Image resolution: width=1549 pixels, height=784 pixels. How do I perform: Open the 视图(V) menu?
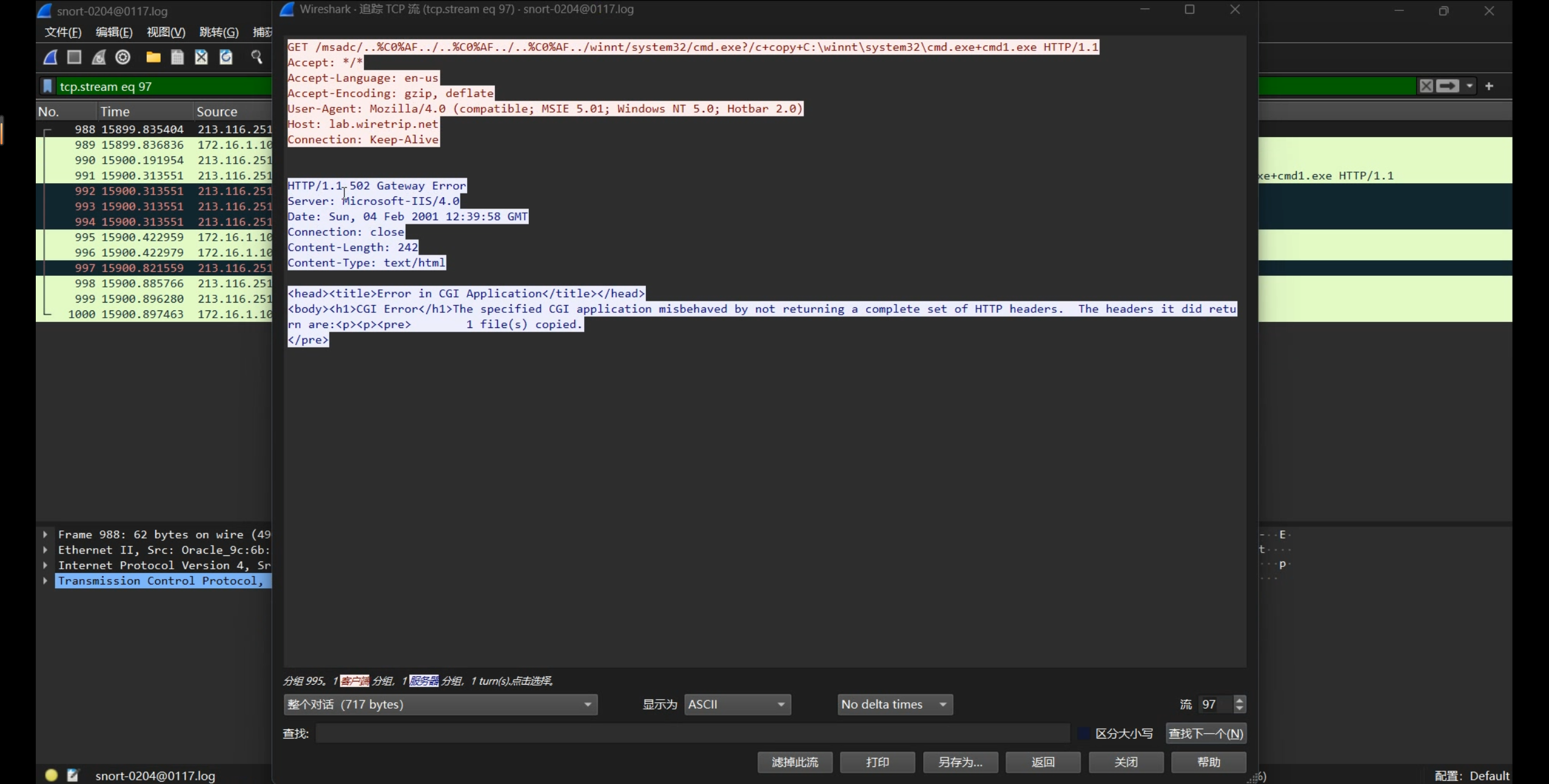point(166,32)
